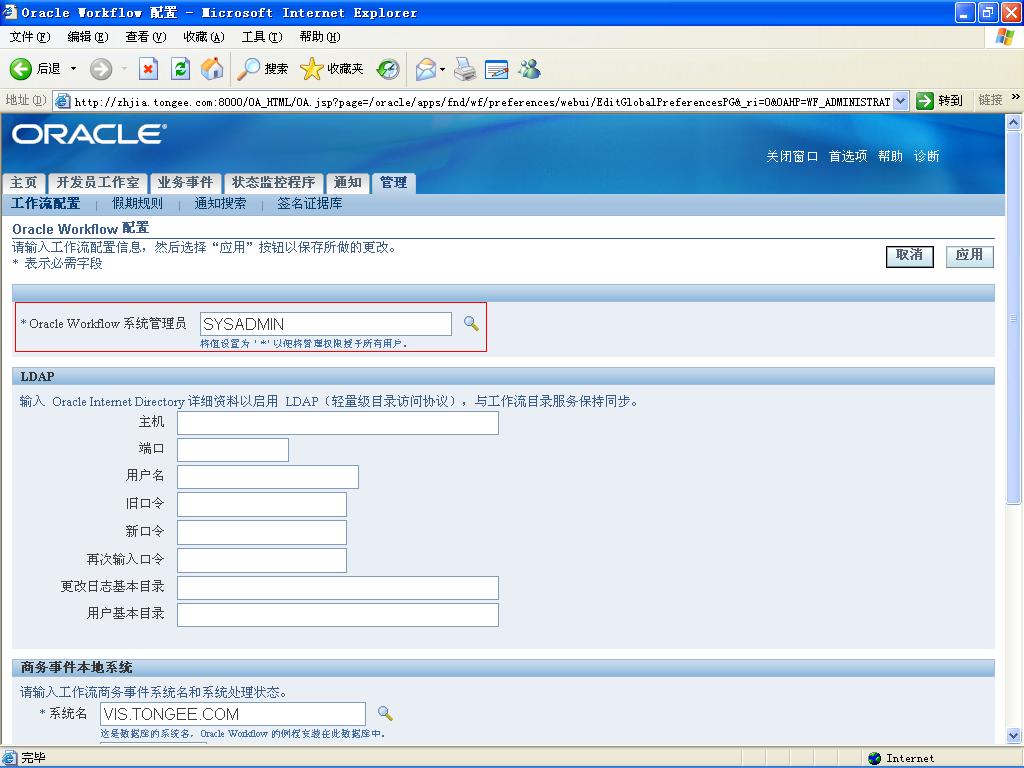Open the Search (搜索) toolbar button
This screenshot has height=768, width=1024.
pyautogui.click(x=263, y=69)
